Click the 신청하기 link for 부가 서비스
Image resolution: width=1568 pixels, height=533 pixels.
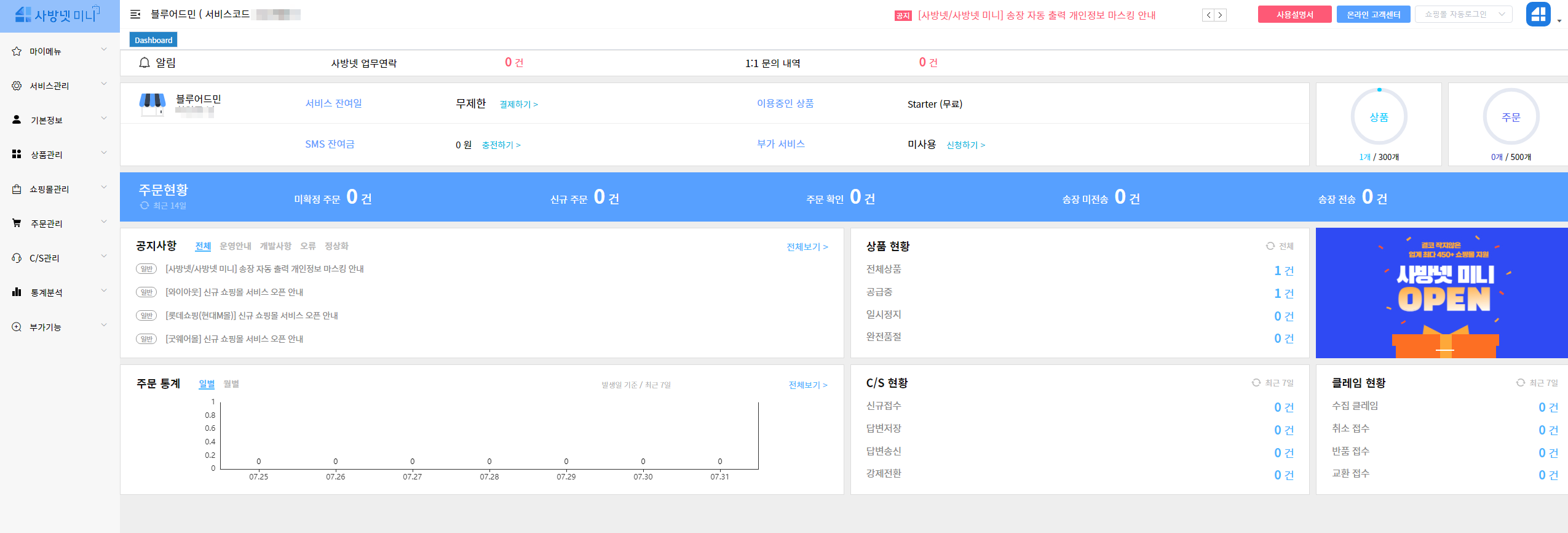(x=966, y=145)
